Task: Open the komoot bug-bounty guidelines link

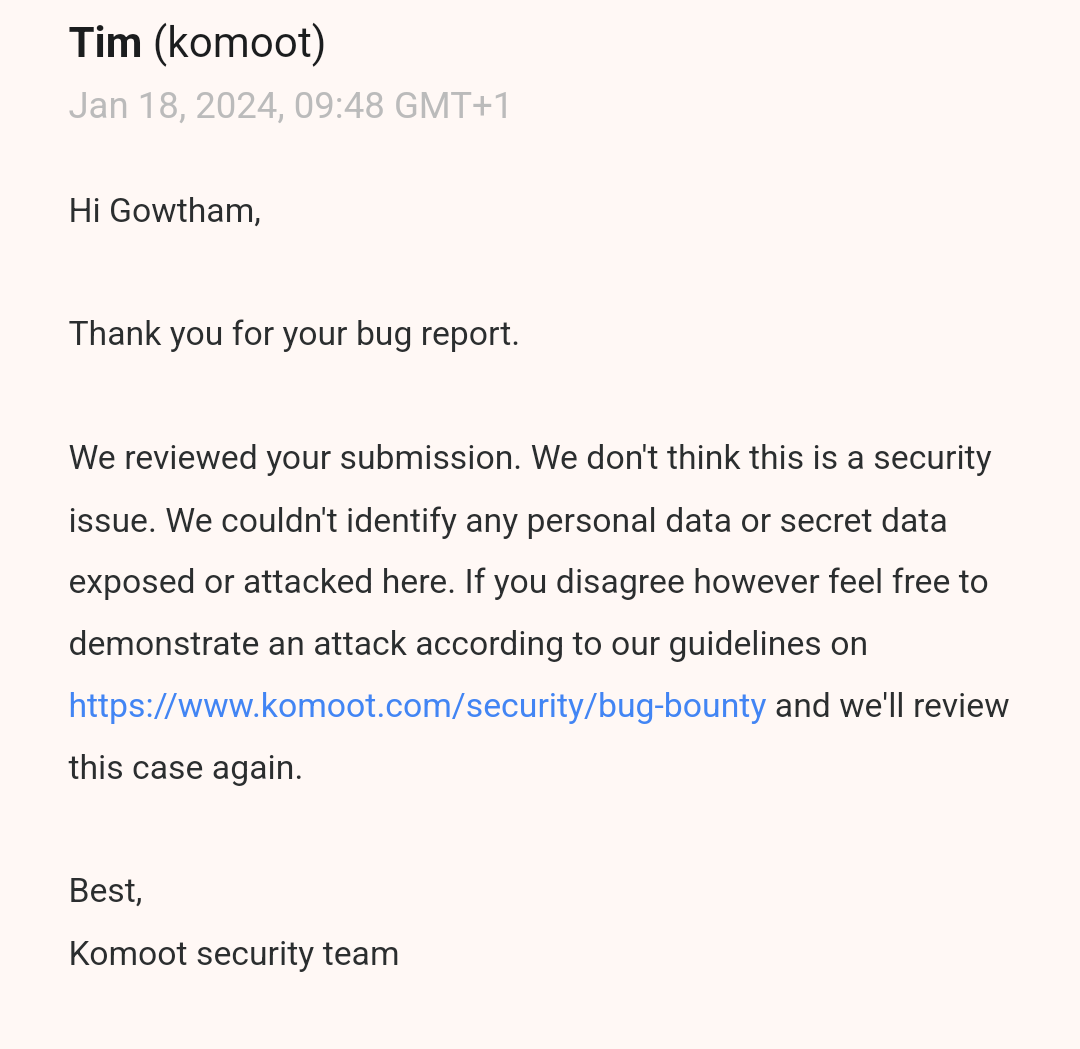Action: point(417,706)
